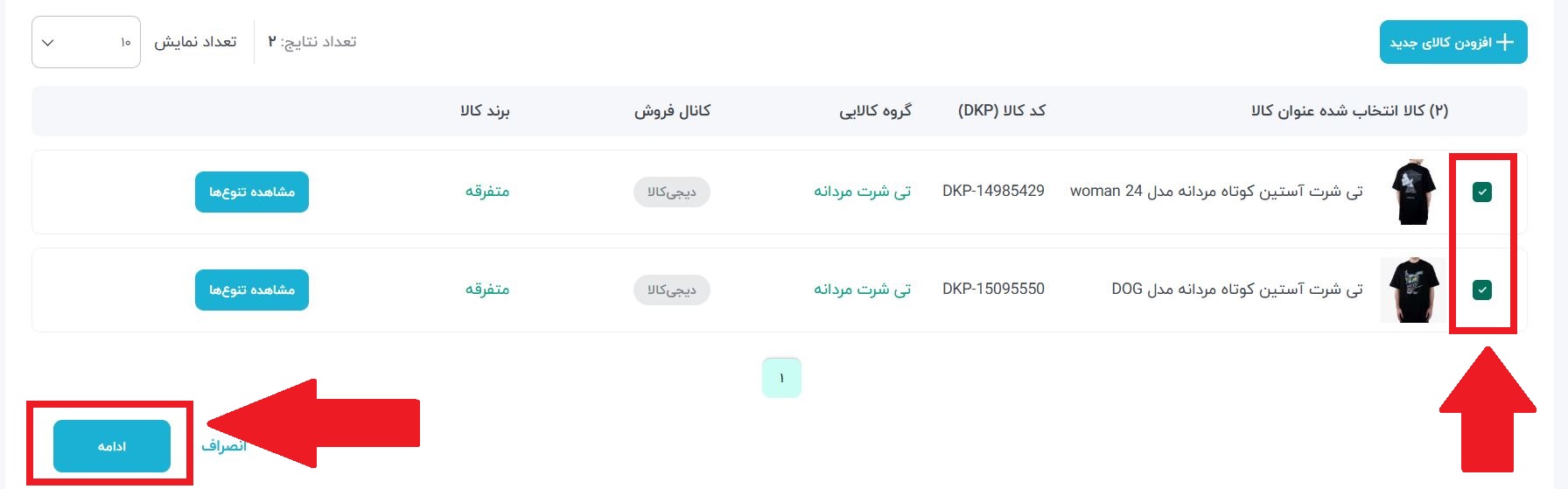Click the dropdown chevron arrow
Screen dimensions: 1568x489
point(48,43)
